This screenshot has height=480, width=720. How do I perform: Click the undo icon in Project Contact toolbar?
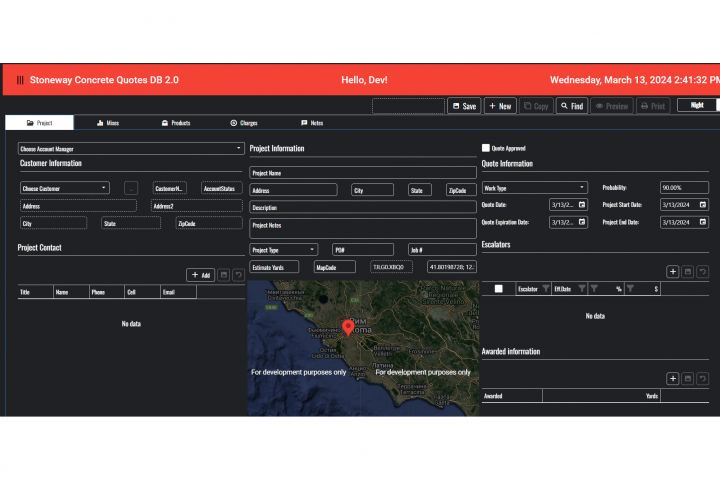click(x=238, y=275)
